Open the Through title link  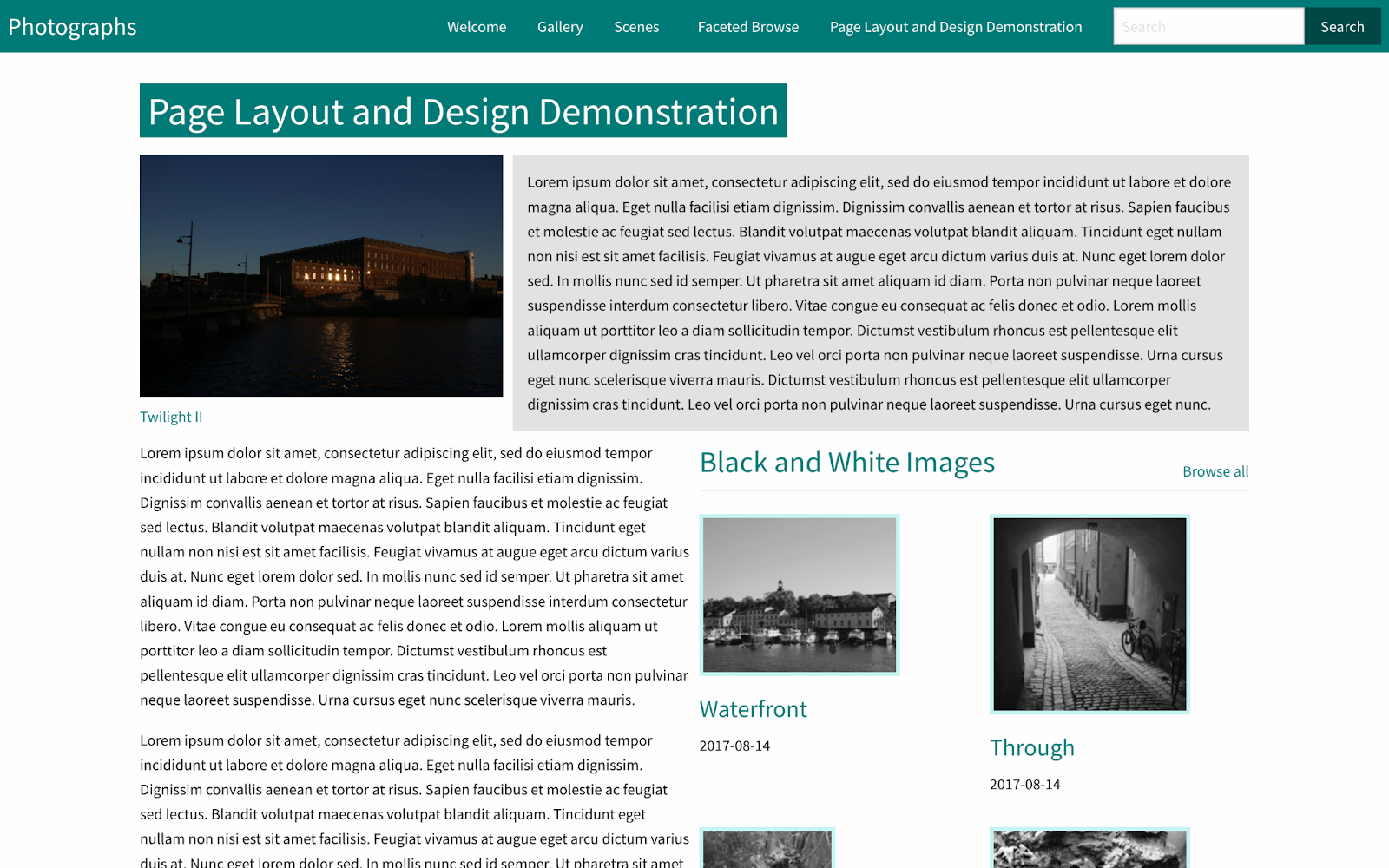pos(1032,747)
